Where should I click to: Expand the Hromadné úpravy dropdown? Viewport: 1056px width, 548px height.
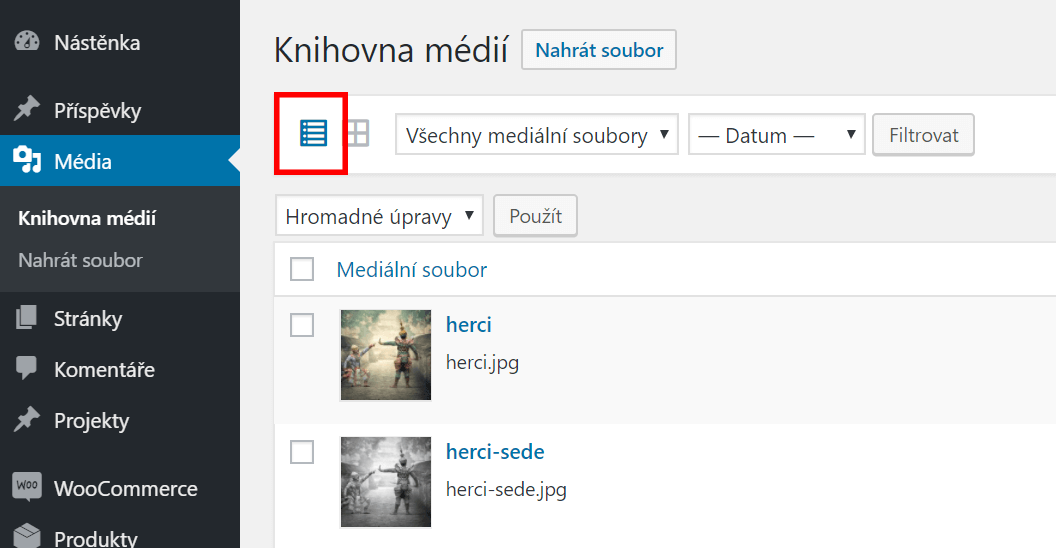[379, 215]
